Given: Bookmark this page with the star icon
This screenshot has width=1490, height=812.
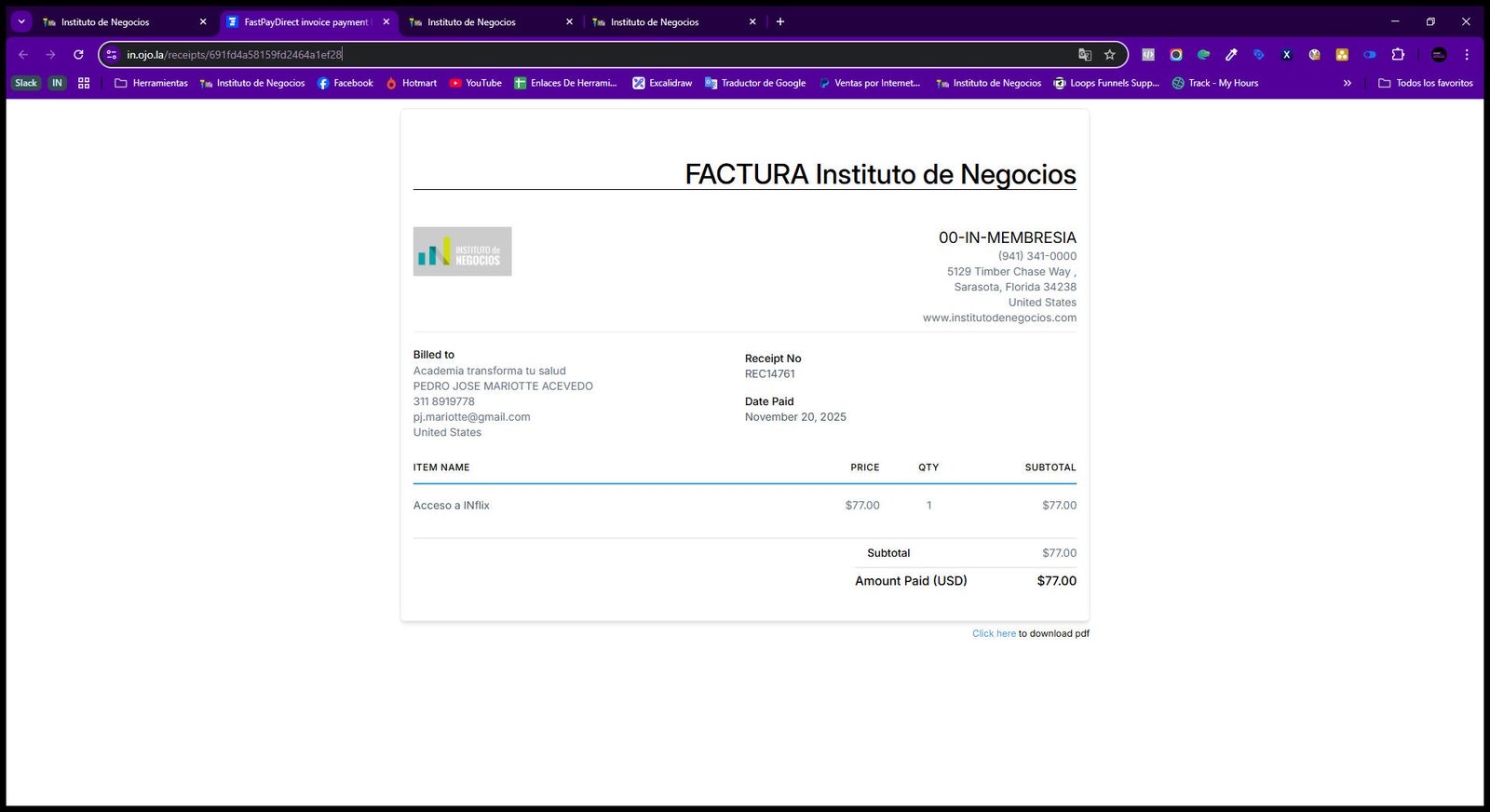Looking at the screenshot, I should [1109, 55].
